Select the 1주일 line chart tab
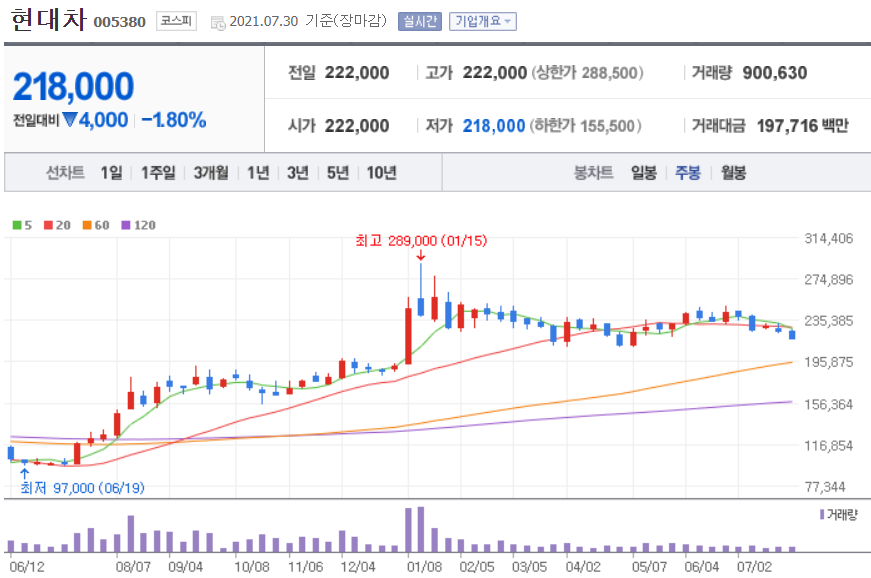This screenshot has height=578, width=871. click(158, 173)
